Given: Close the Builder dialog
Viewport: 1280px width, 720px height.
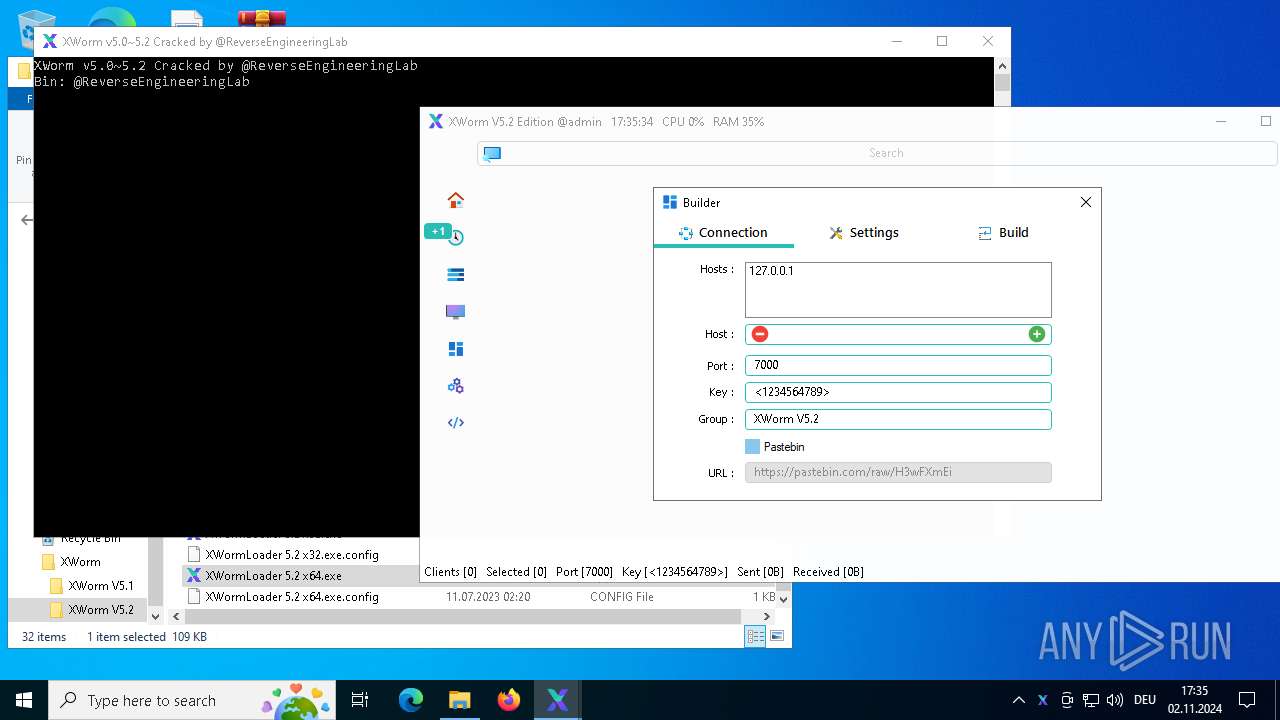Looking at the screenshot, I should click(x=1086, y=202).
